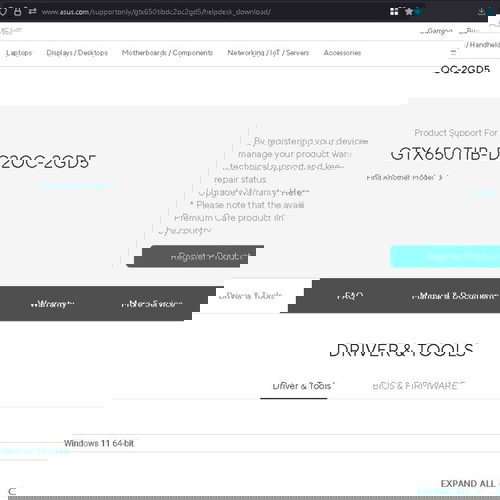
Task: Open the grid extensions icon in toolbar
Action: pos(394,12)
